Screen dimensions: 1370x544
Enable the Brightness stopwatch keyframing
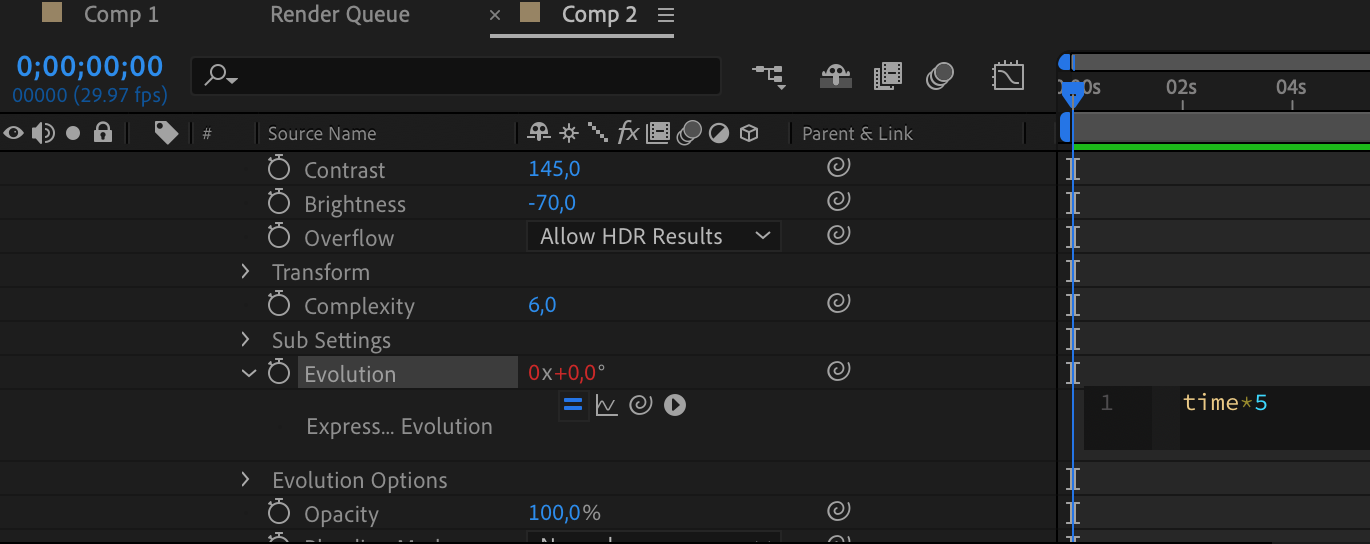click(279, 203)
